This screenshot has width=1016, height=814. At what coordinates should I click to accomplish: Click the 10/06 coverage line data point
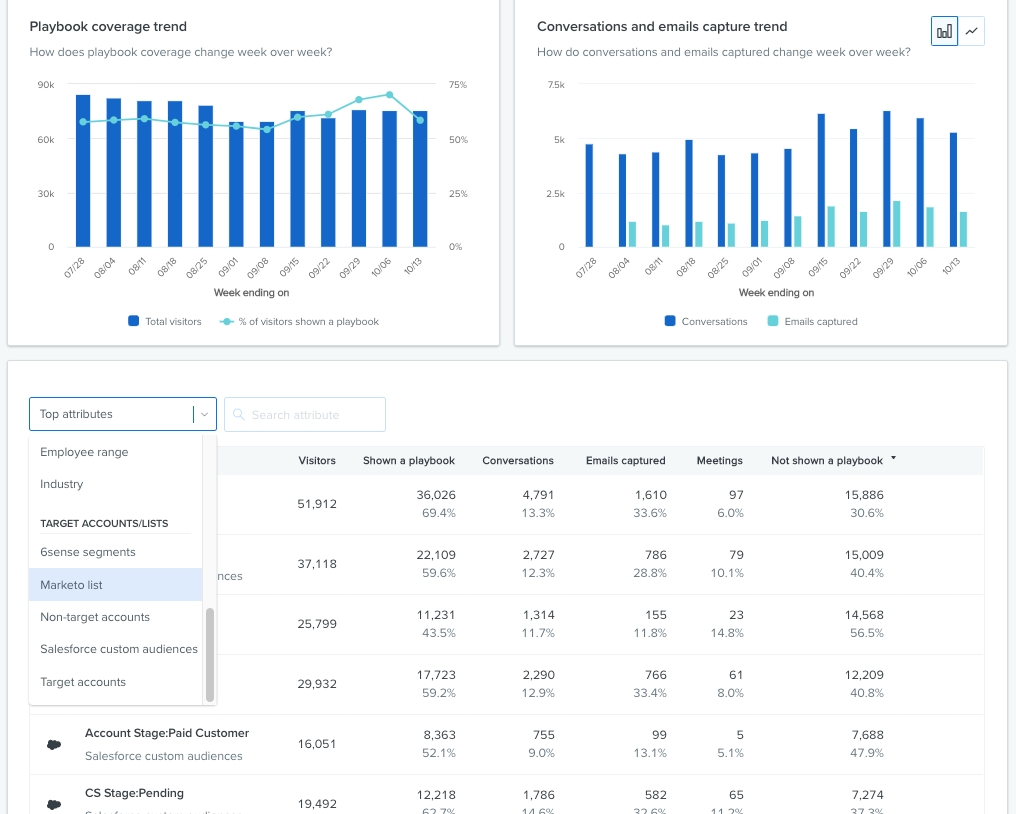pos(389,95)
